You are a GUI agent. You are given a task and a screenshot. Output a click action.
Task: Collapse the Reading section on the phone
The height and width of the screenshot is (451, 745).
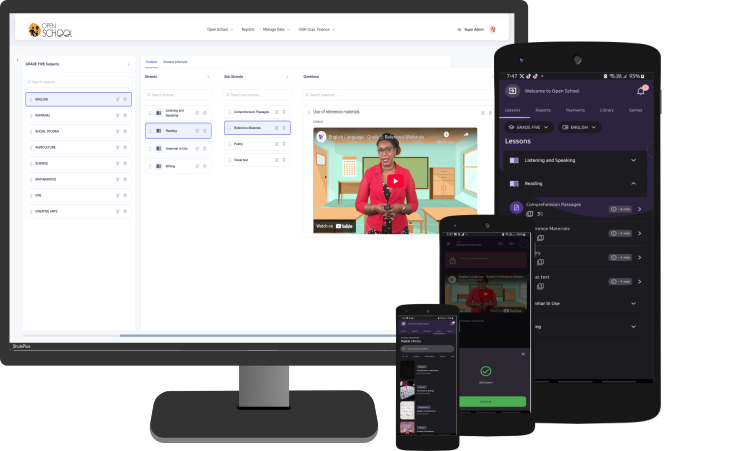click(x=575, y=183)
